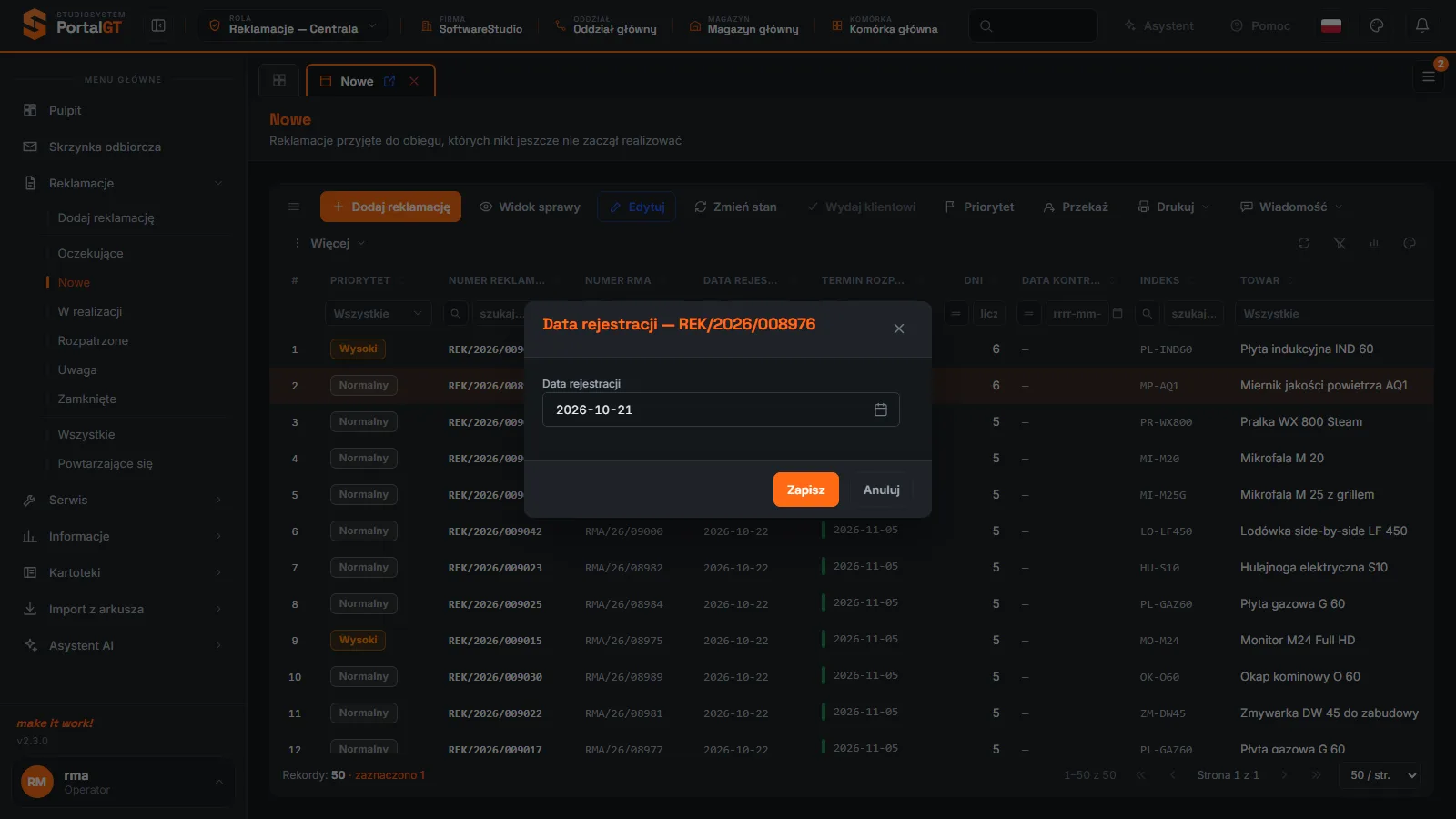The height and width of the screenshot is (819, 1456).
Task: Close the Data rejestracji dialog
Action: (x=898, y=329)
